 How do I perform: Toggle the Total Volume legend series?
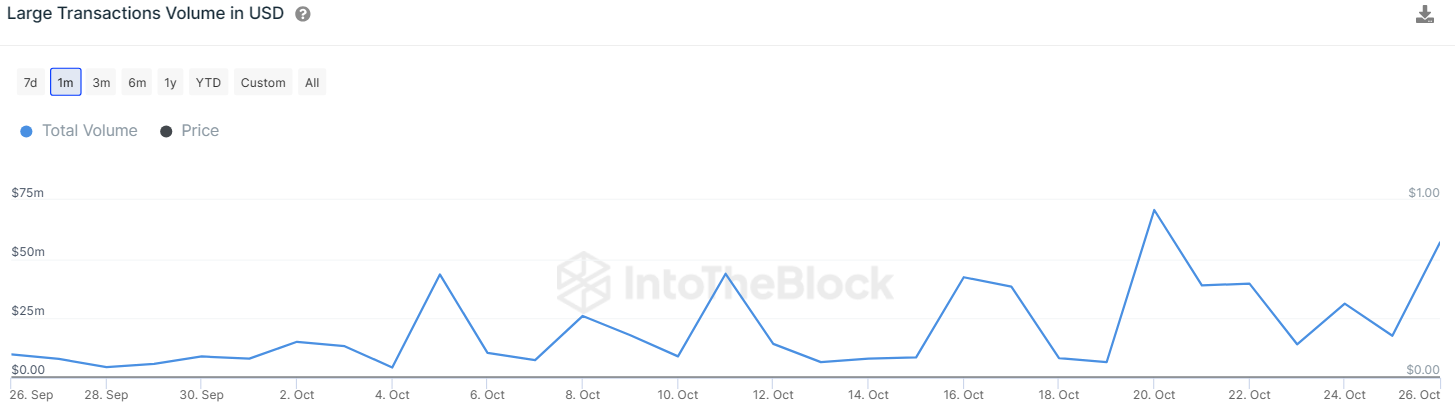point(89,131)
